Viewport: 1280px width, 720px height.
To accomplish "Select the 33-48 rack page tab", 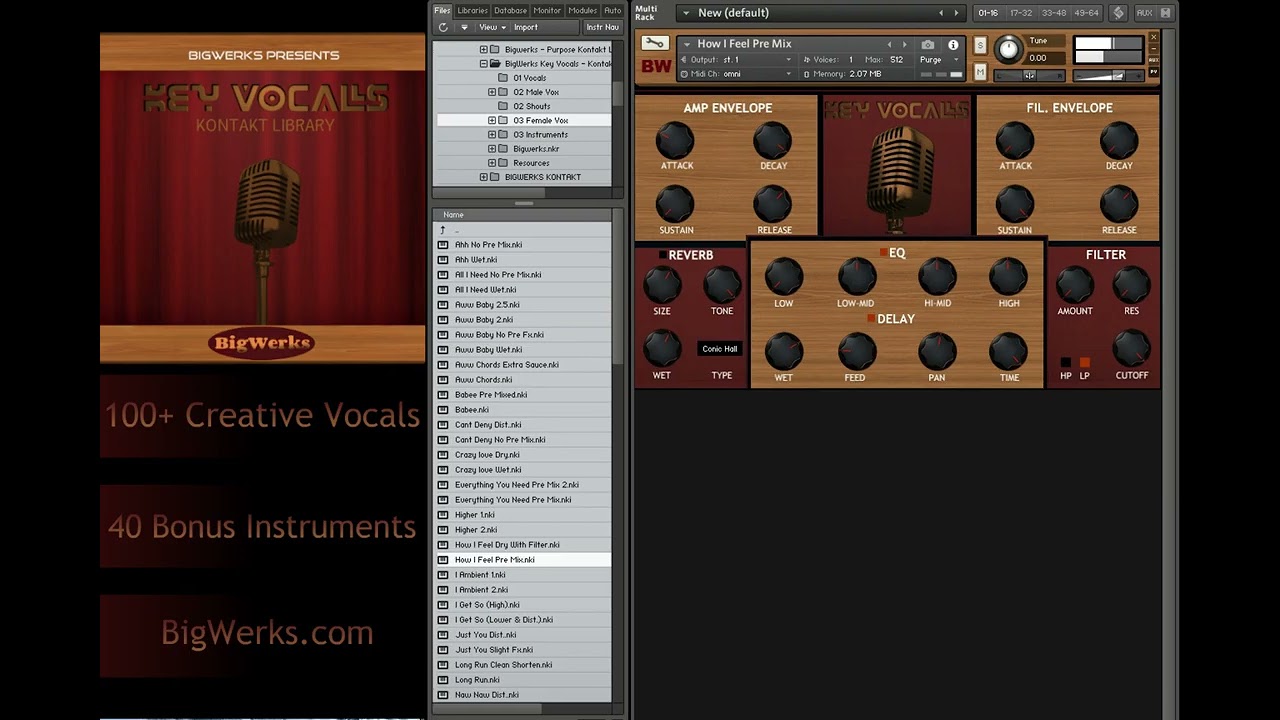I will pos(1053,13).
